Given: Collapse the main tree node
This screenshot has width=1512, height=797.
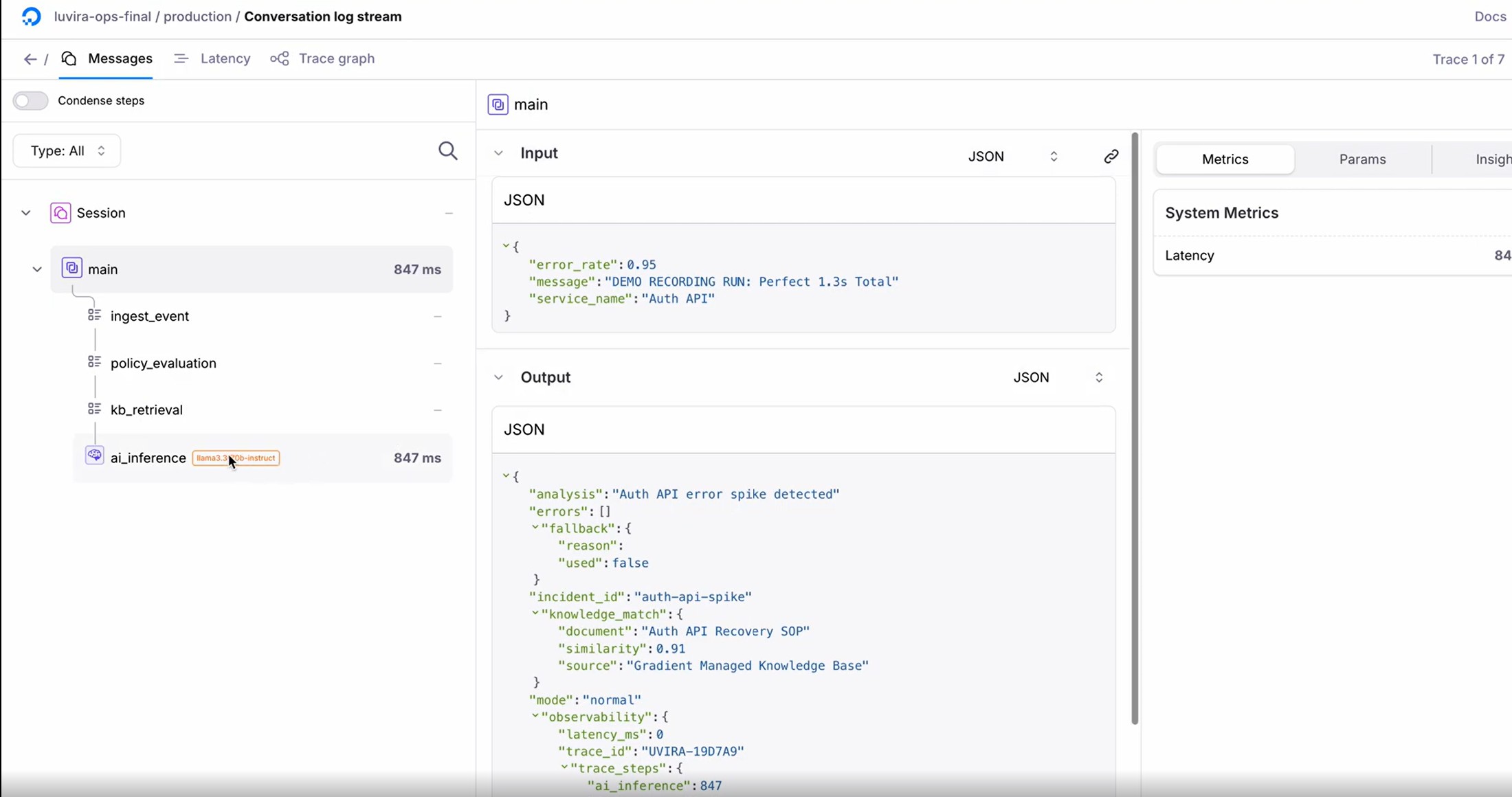Looking at the screenshot, I should [x=37, y=269].
